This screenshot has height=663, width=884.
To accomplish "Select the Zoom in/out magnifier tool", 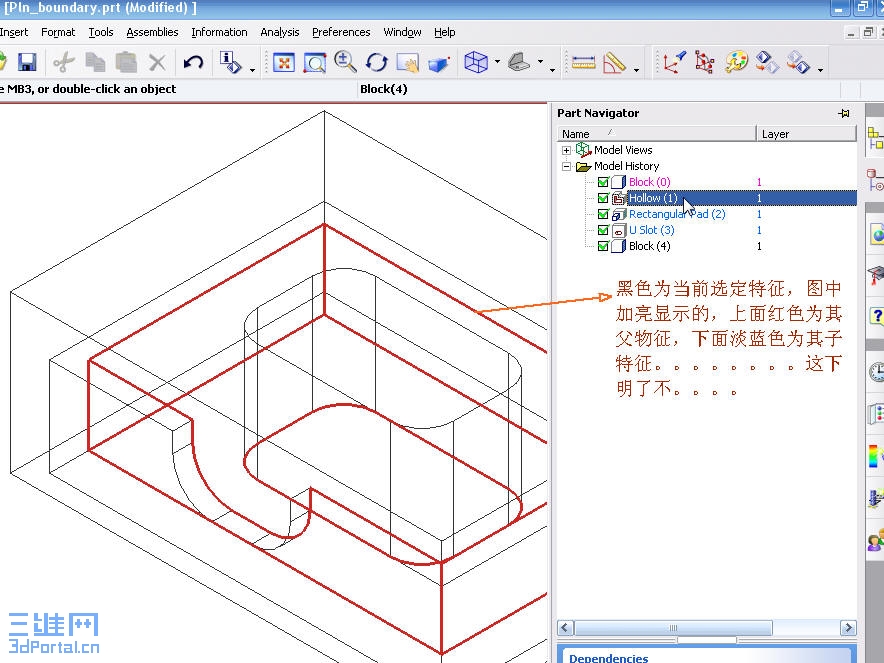I will click(345, 61).
